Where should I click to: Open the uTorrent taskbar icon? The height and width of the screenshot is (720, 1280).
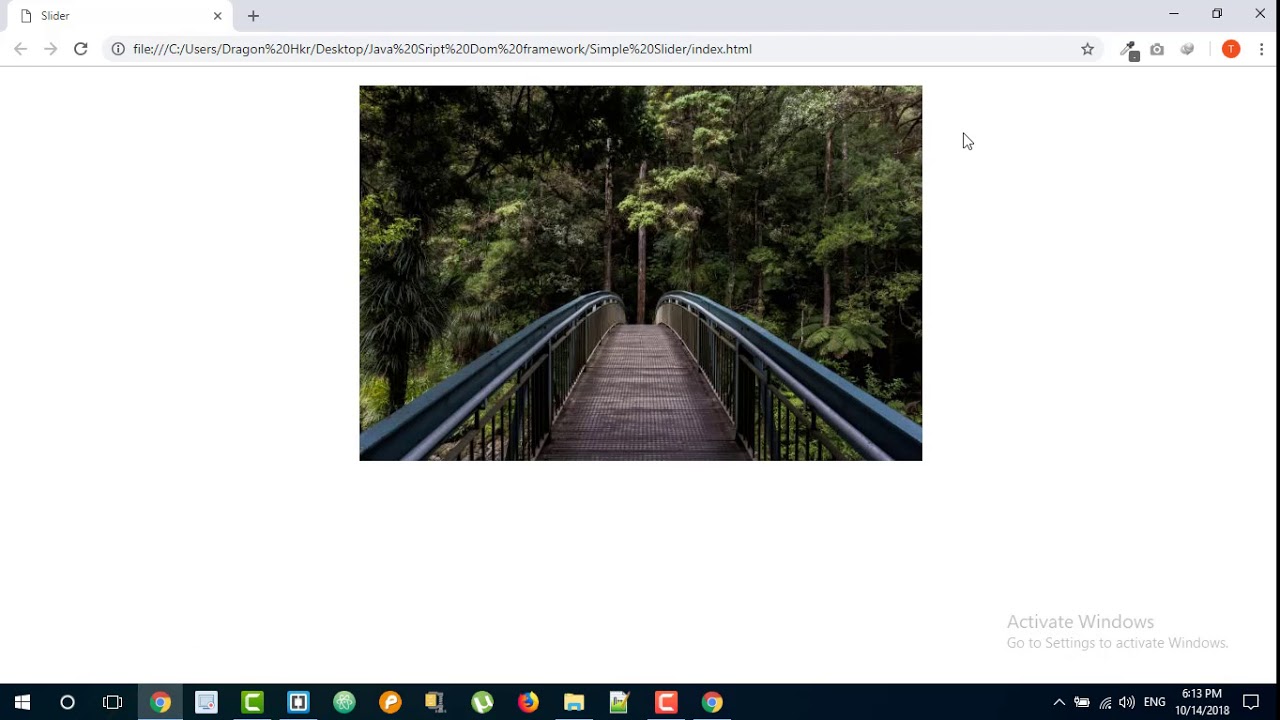click(482, 702)
